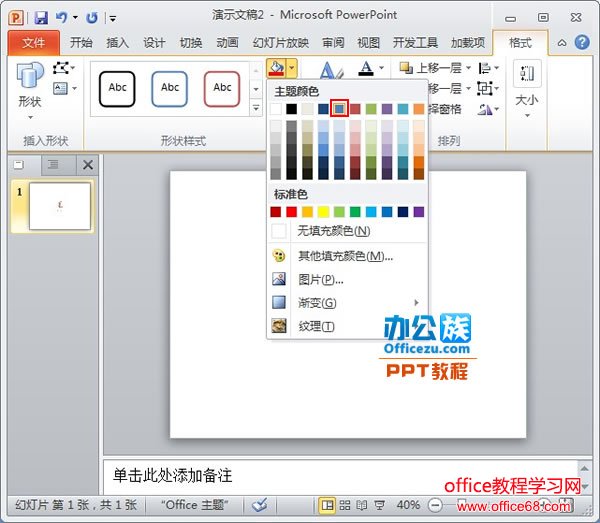The image size is (600, 523).
Task: Toggle the Shape Fill dropdown arrow
Action: point(292,68)
